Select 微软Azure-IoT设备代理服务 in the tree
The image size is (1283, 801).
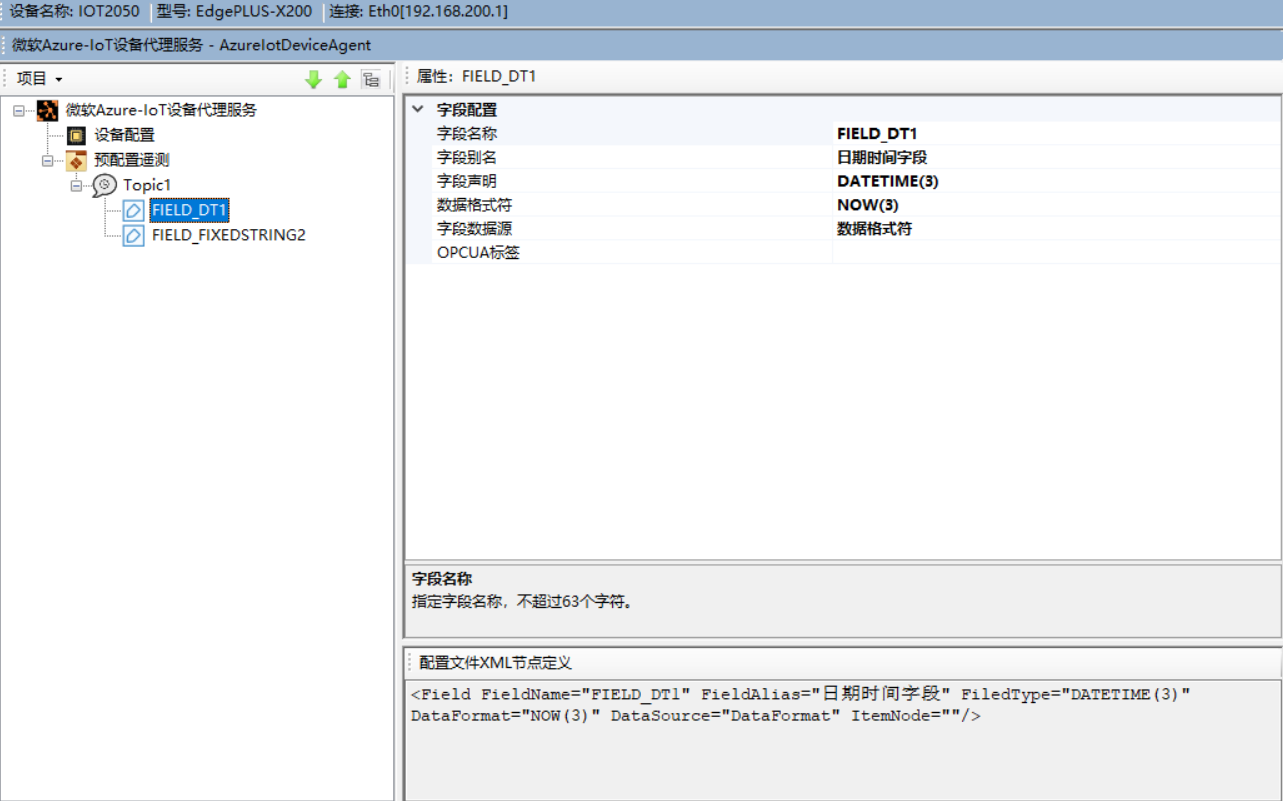[161, 110]
